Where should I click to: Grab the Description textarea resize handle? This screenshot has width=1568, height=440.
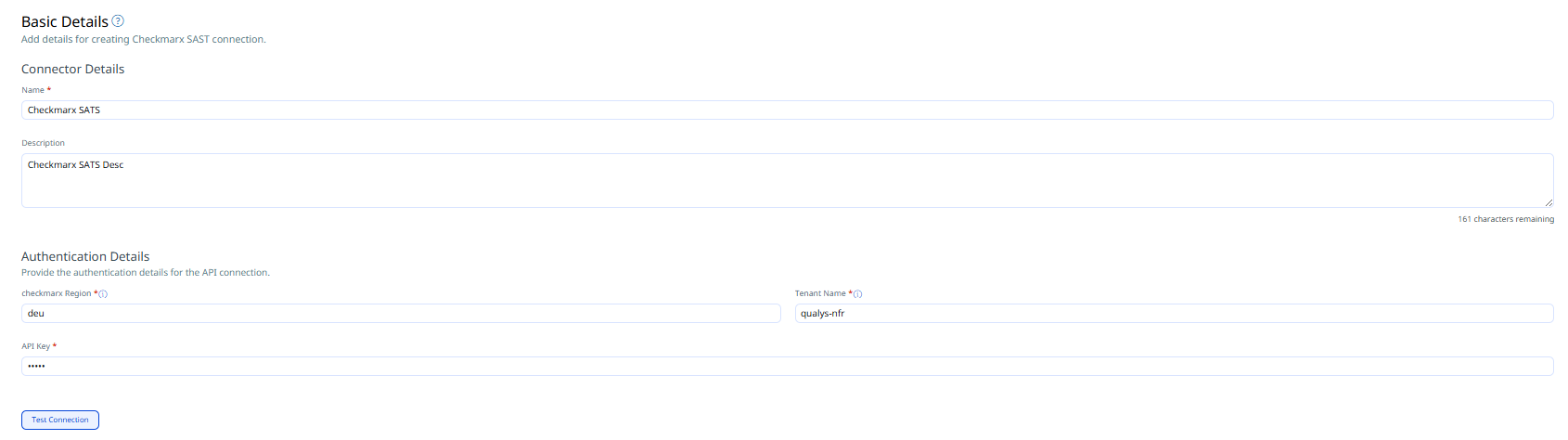[1549, 202]
